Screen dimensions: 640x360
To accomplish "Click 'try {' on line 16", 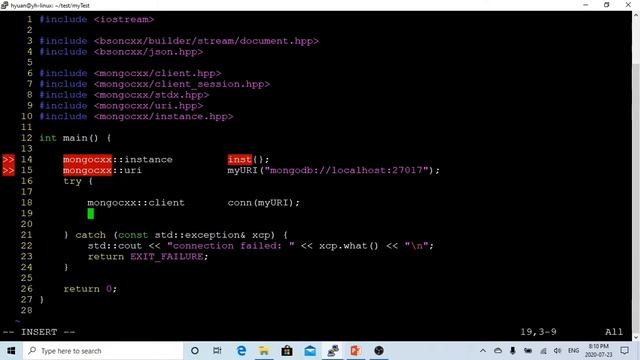I will click(78, 181).
